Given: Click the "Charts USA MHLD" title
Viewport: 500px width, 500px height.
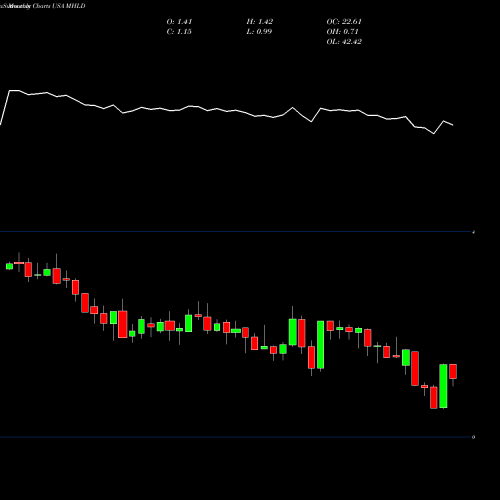Looking at the screenshot, I should click(59, 6).
